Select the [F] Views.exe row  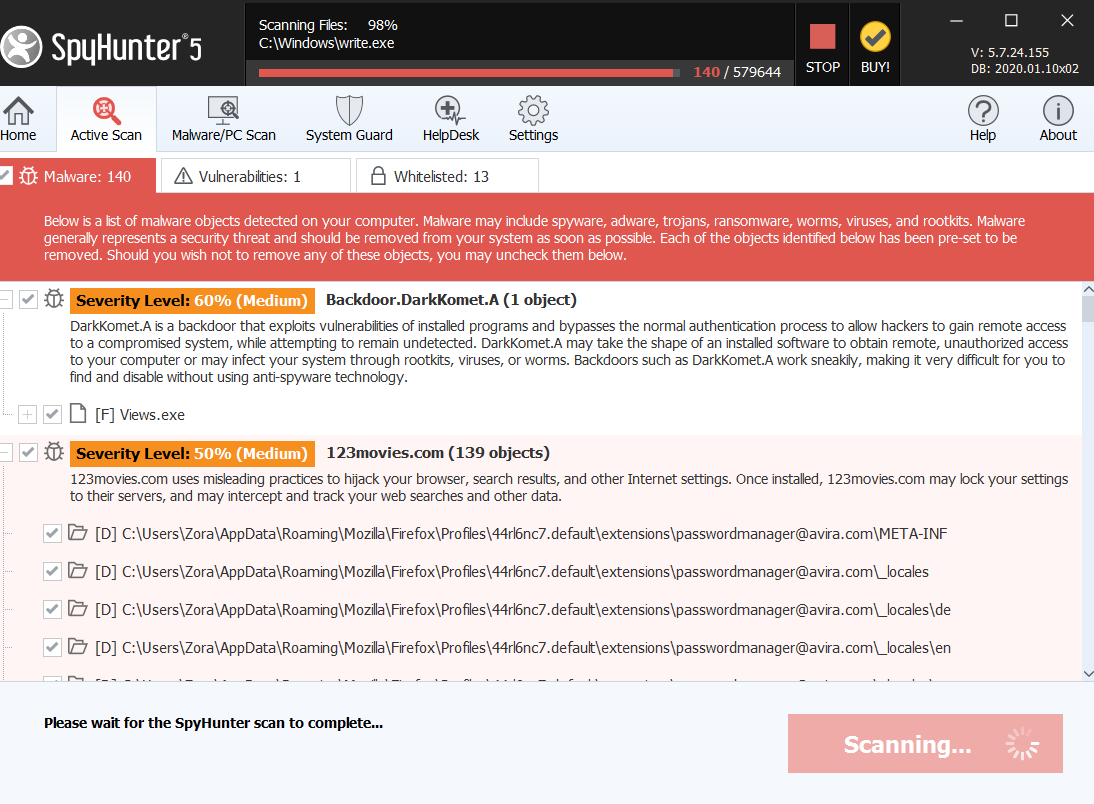coord(140,415)
